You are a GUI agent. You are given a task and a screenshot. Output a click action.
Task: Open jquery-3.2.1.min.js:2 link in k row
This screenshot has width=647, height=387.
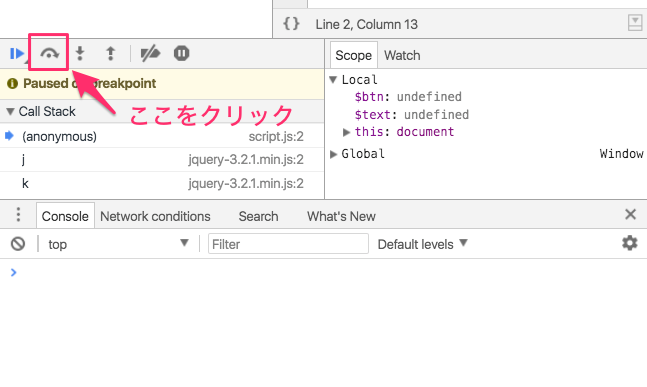(x=246, y=183)
